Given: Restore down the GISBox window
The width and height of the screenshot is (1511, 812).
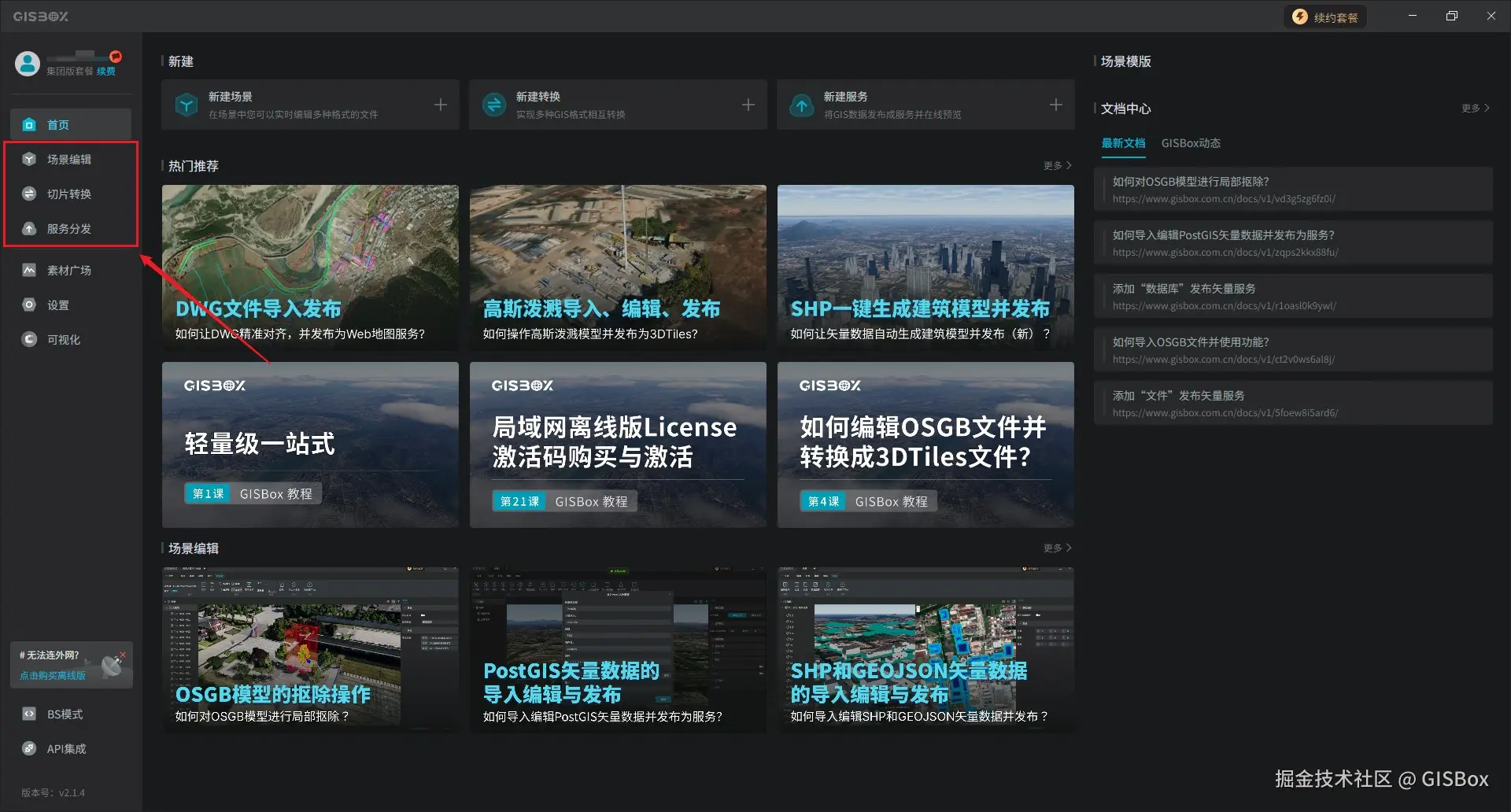Looking at the screenshot, I should (x=1452, y=16).
